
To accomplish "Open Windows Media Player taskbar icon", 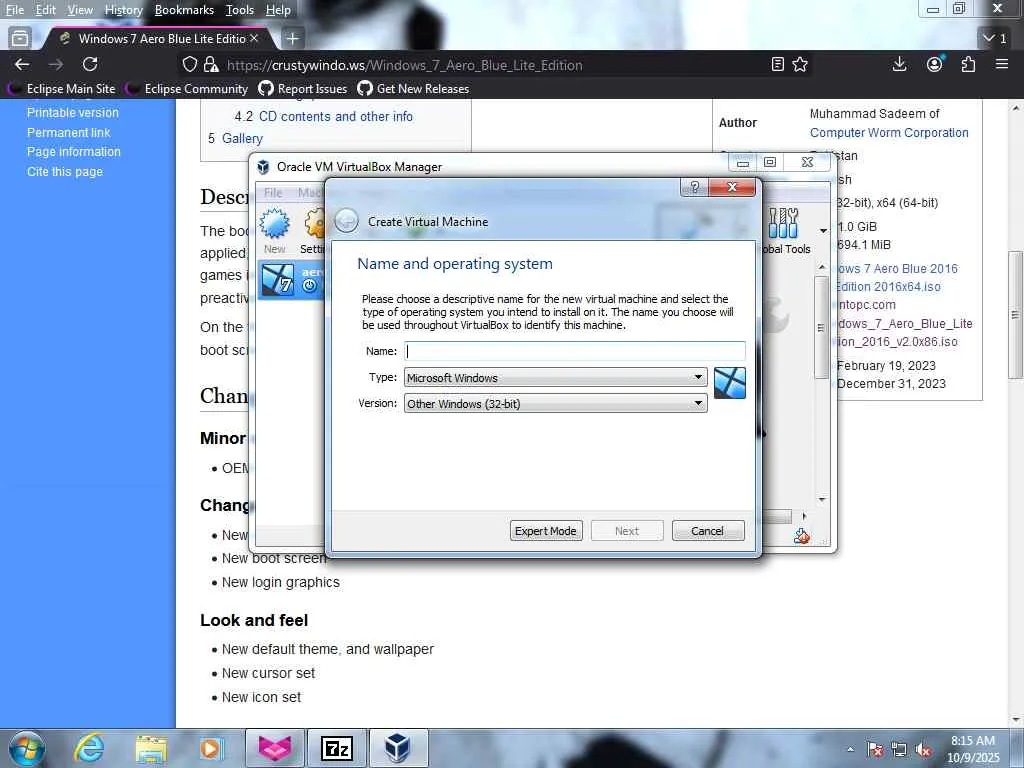I will pyautogui.click(x=211, y=748).
